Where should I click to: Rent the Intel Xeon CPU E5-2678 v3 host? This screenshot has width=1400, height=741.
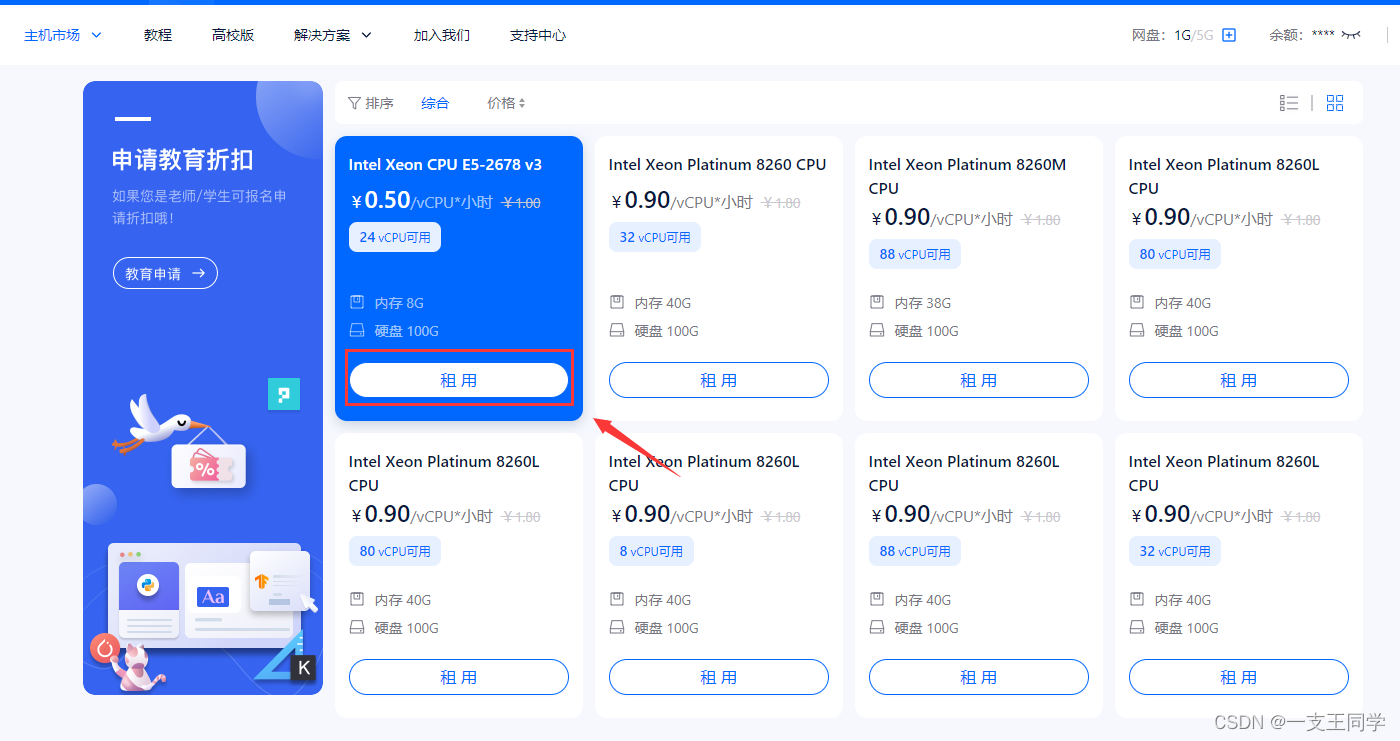click(459, 380)
